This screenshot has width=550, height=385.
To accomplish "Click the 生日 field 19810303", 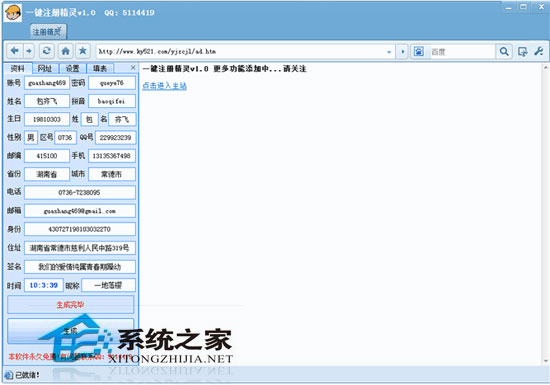I will tap(47, 119).
